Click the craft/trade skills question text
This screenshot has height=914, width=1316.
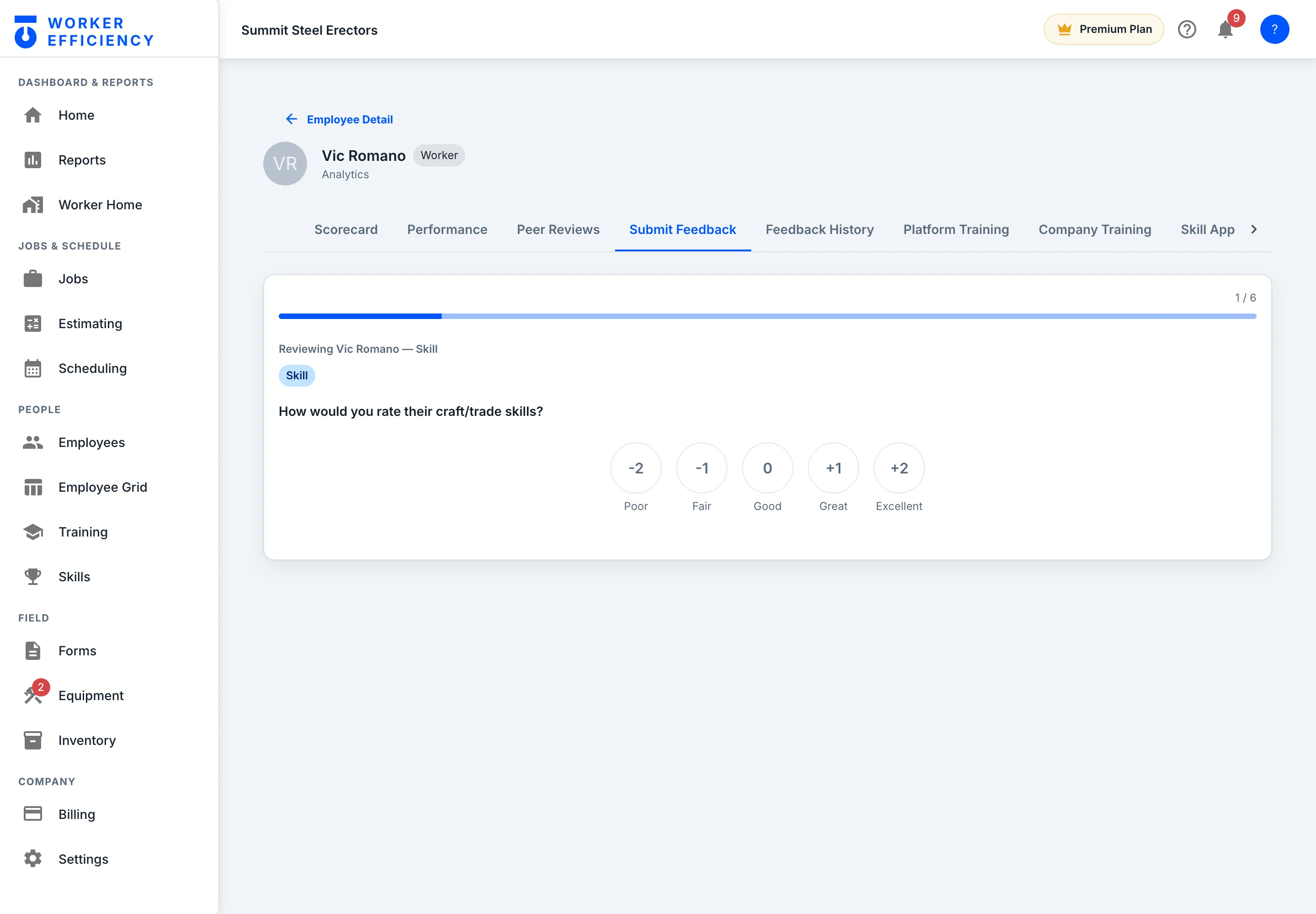point(411,411)
